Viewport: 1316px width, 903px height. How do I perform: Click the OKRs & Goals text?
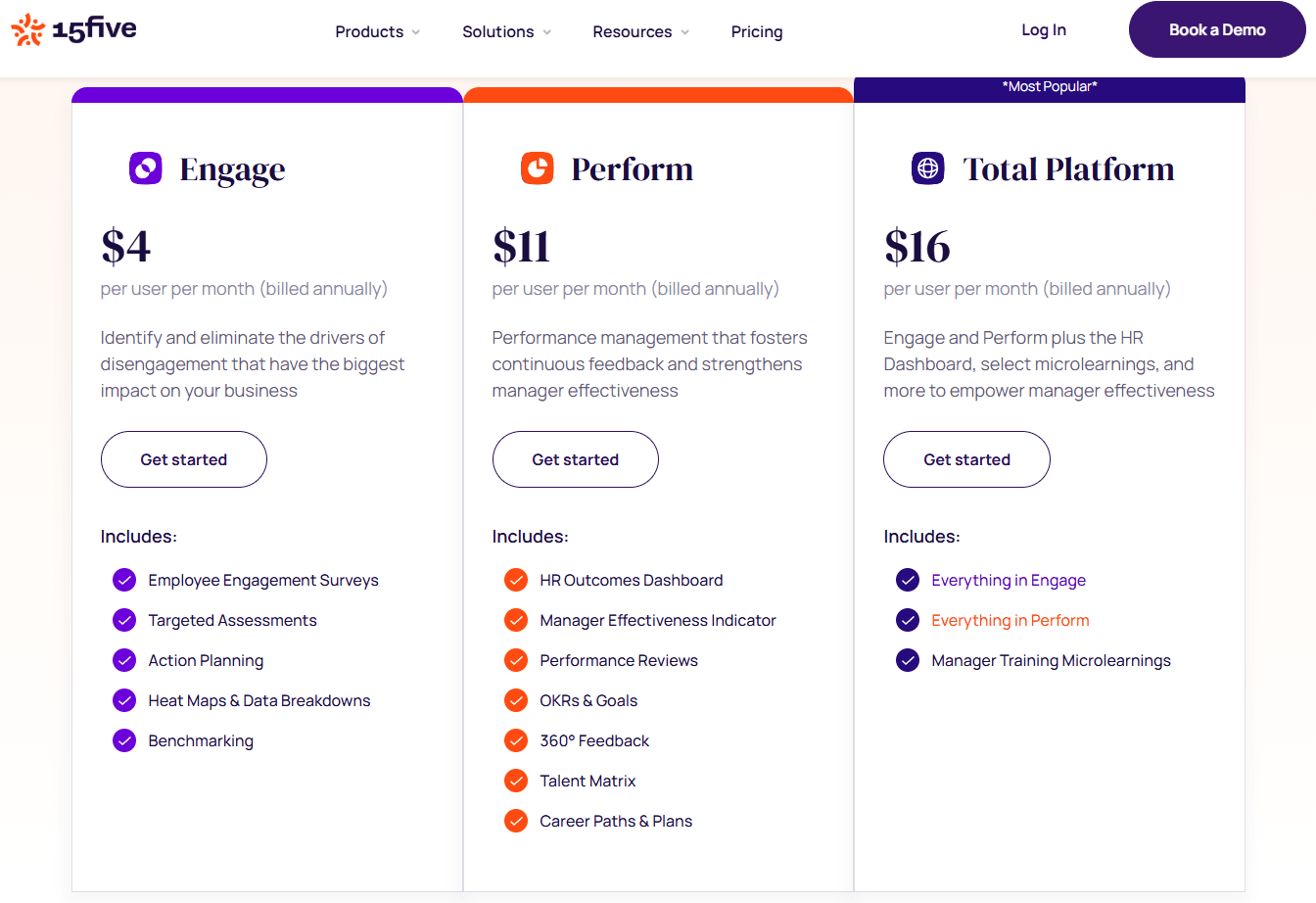pos(588,701)
